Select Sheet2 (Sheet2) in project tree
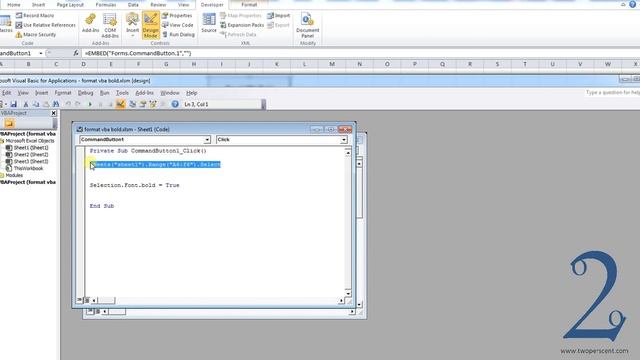The image size is (640, 360). 27,155
